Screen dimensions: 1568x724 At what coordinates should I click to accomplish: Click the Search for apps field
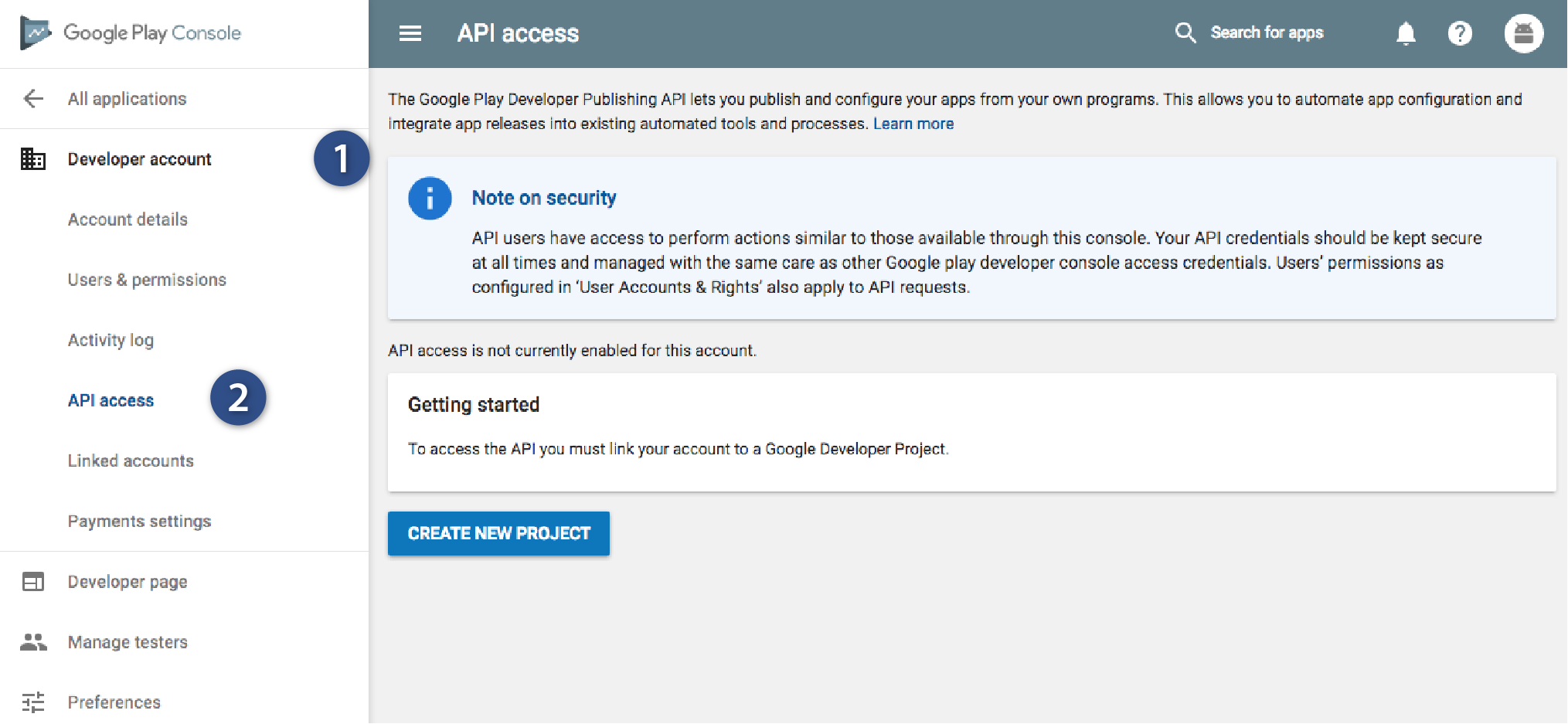pos(1267,32)
